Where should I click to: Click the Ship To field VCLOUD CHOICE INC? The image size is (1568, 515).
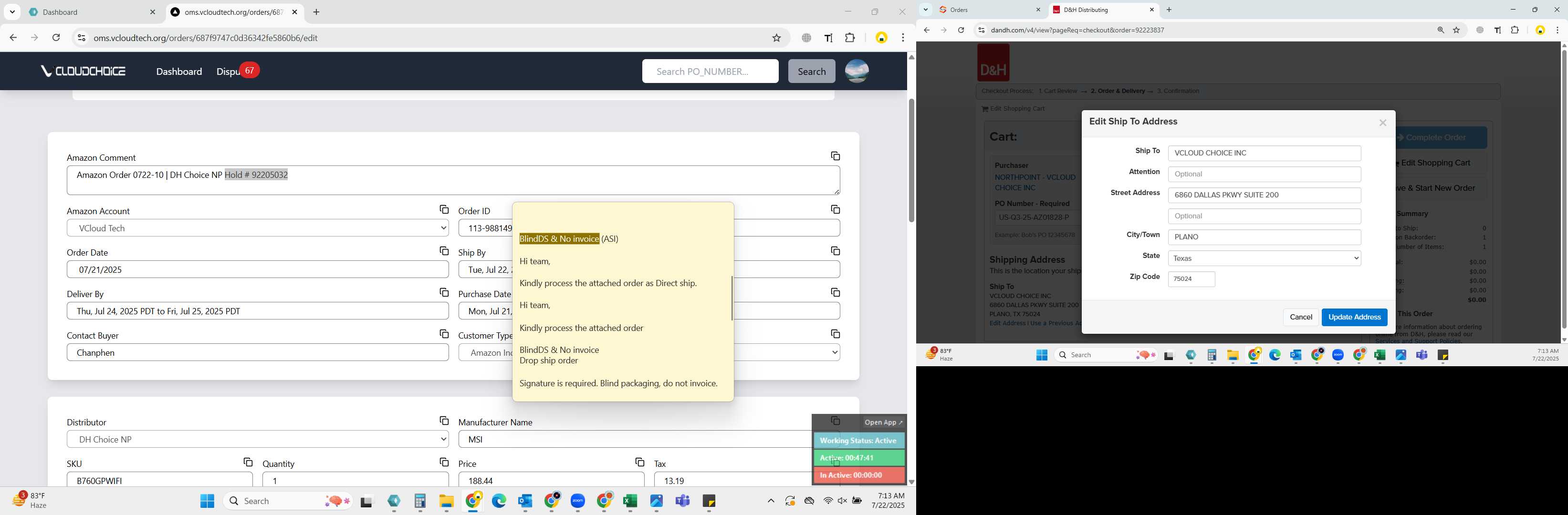tap(1264, 153)
